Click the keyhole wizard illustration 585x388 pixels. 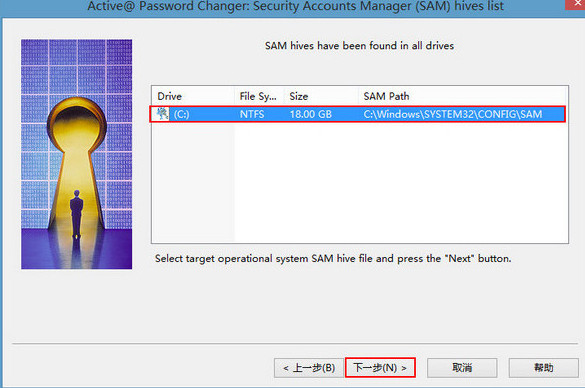76,154
